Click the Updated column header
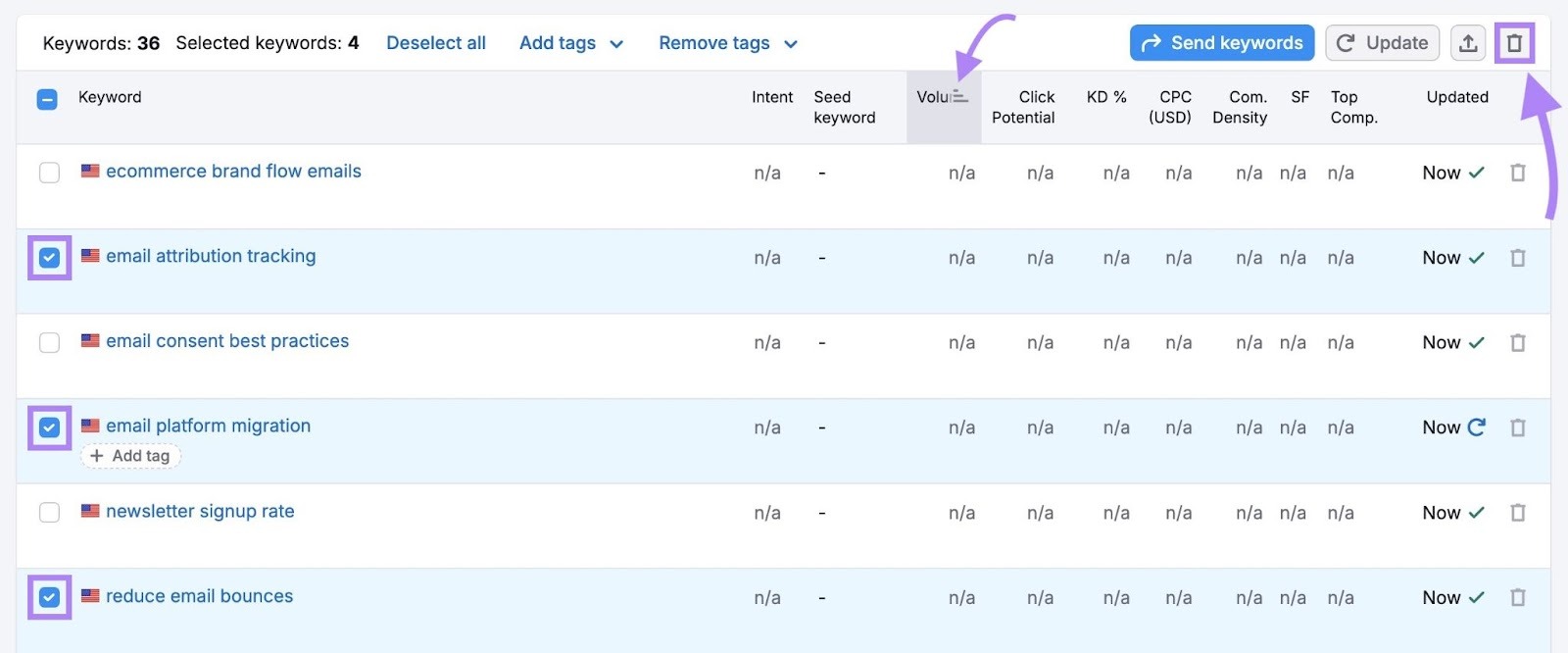1568x653 pixels. pyautogui.click(x=1456, y=97)
